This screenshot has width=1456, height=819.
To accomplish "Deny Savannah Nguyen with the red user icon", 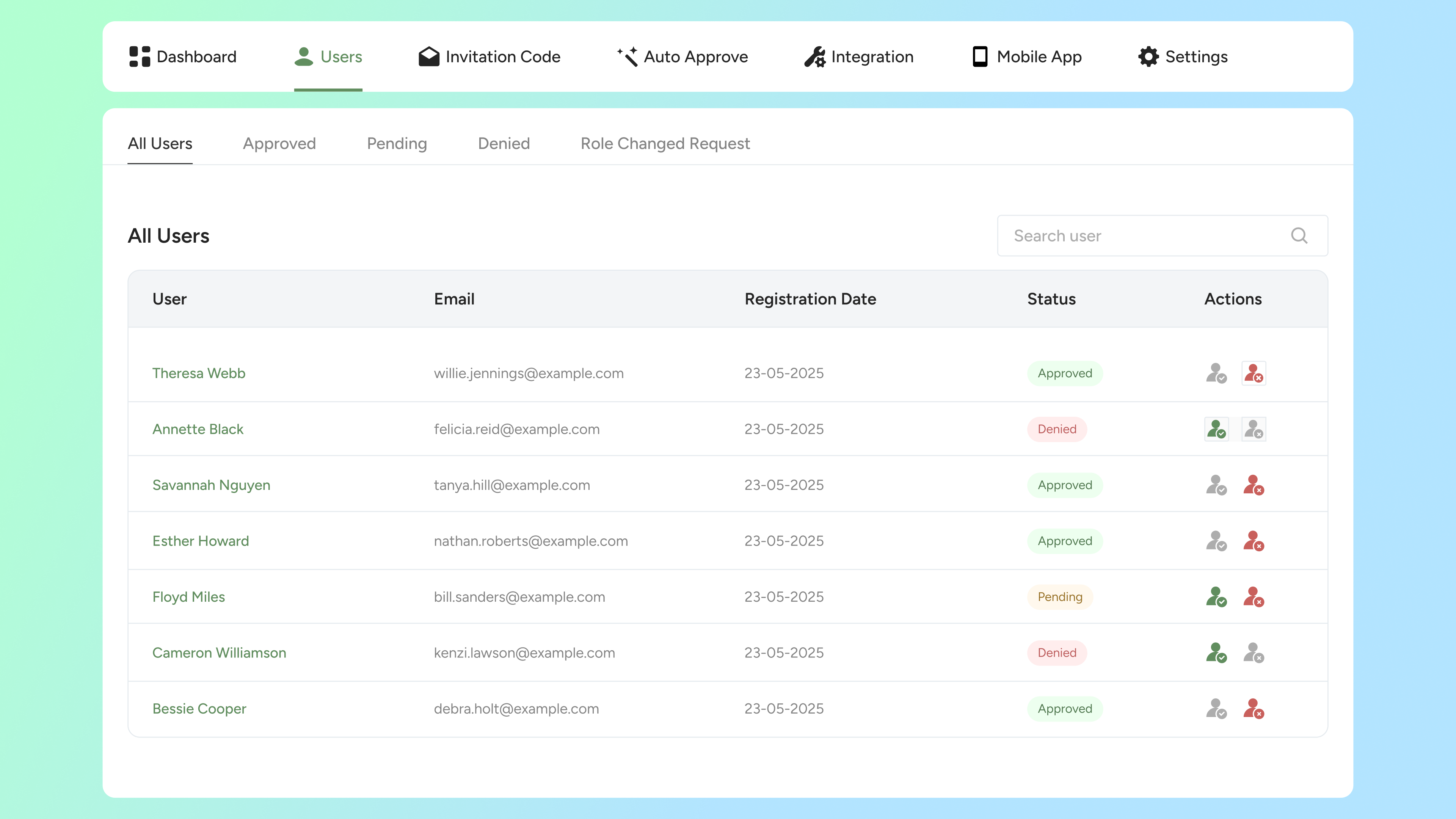I will [x=1253, y=485].
